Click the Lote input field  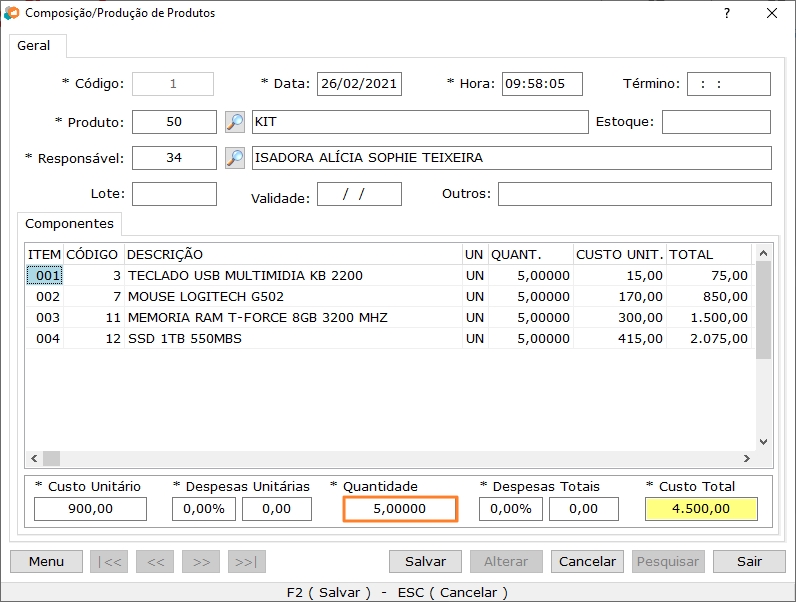pyautogui.click(x=174, y=194)
